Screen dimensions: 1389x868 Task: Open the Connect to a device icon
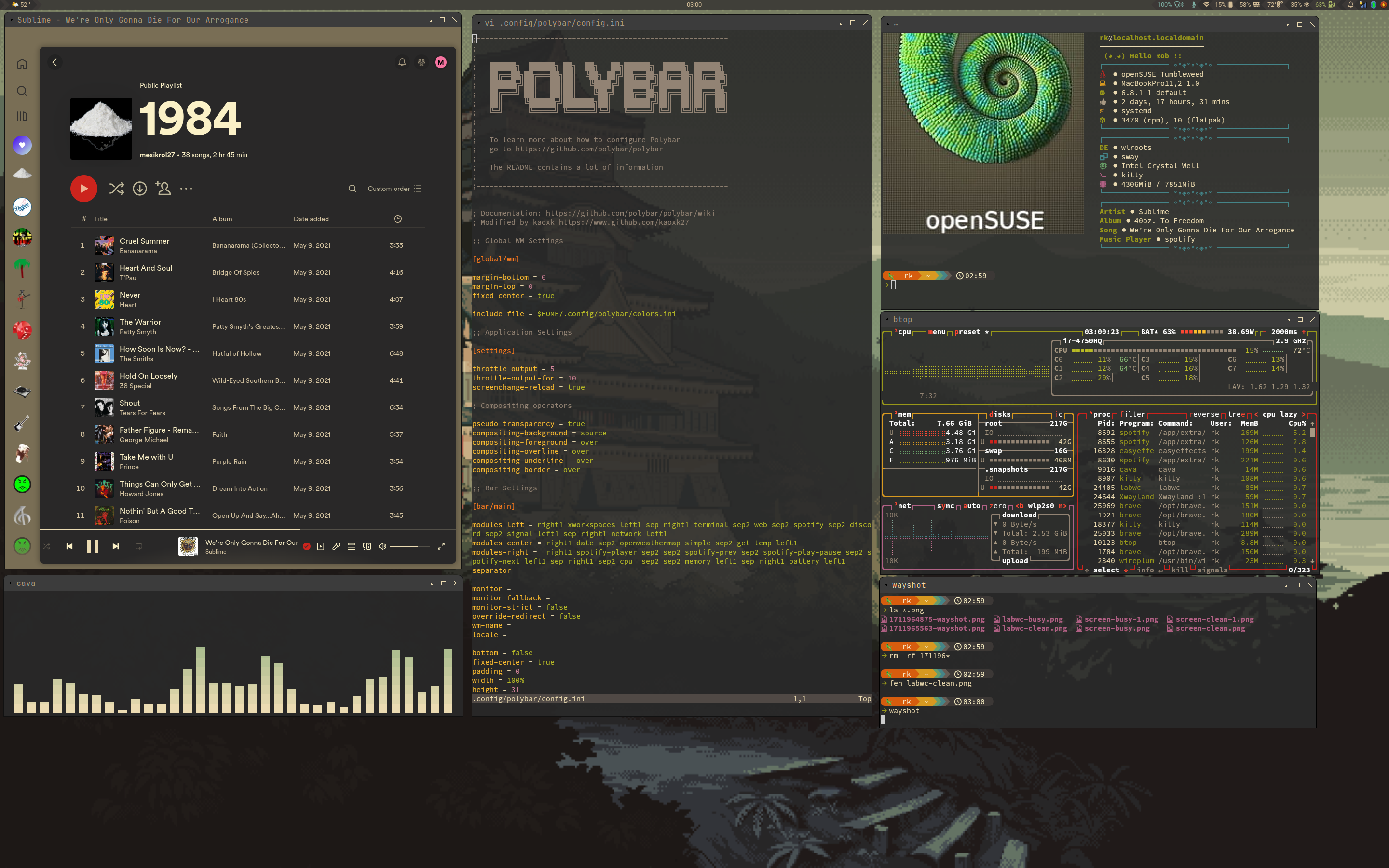click(367, 546)
